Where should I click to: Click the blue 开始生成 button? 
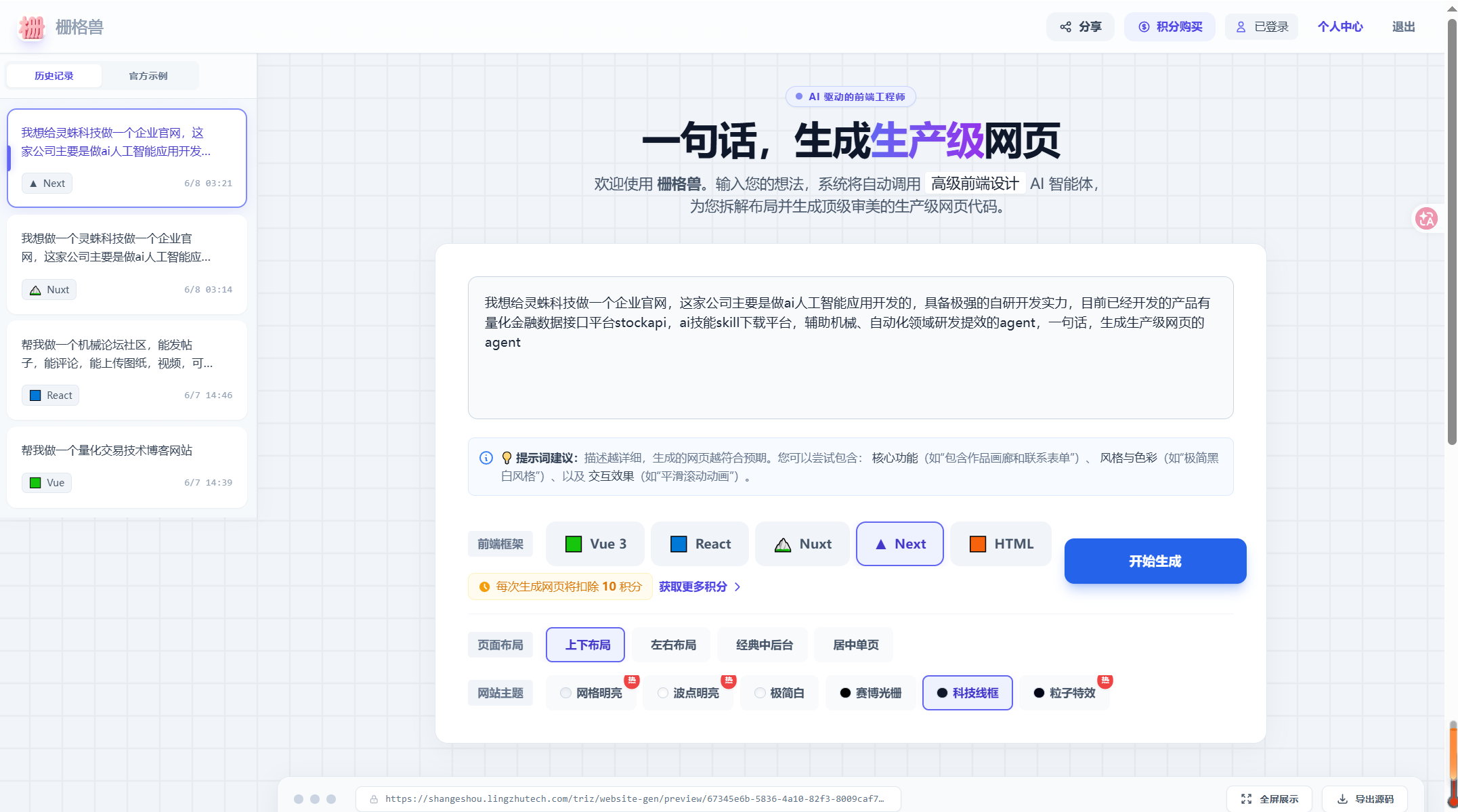1155,561
